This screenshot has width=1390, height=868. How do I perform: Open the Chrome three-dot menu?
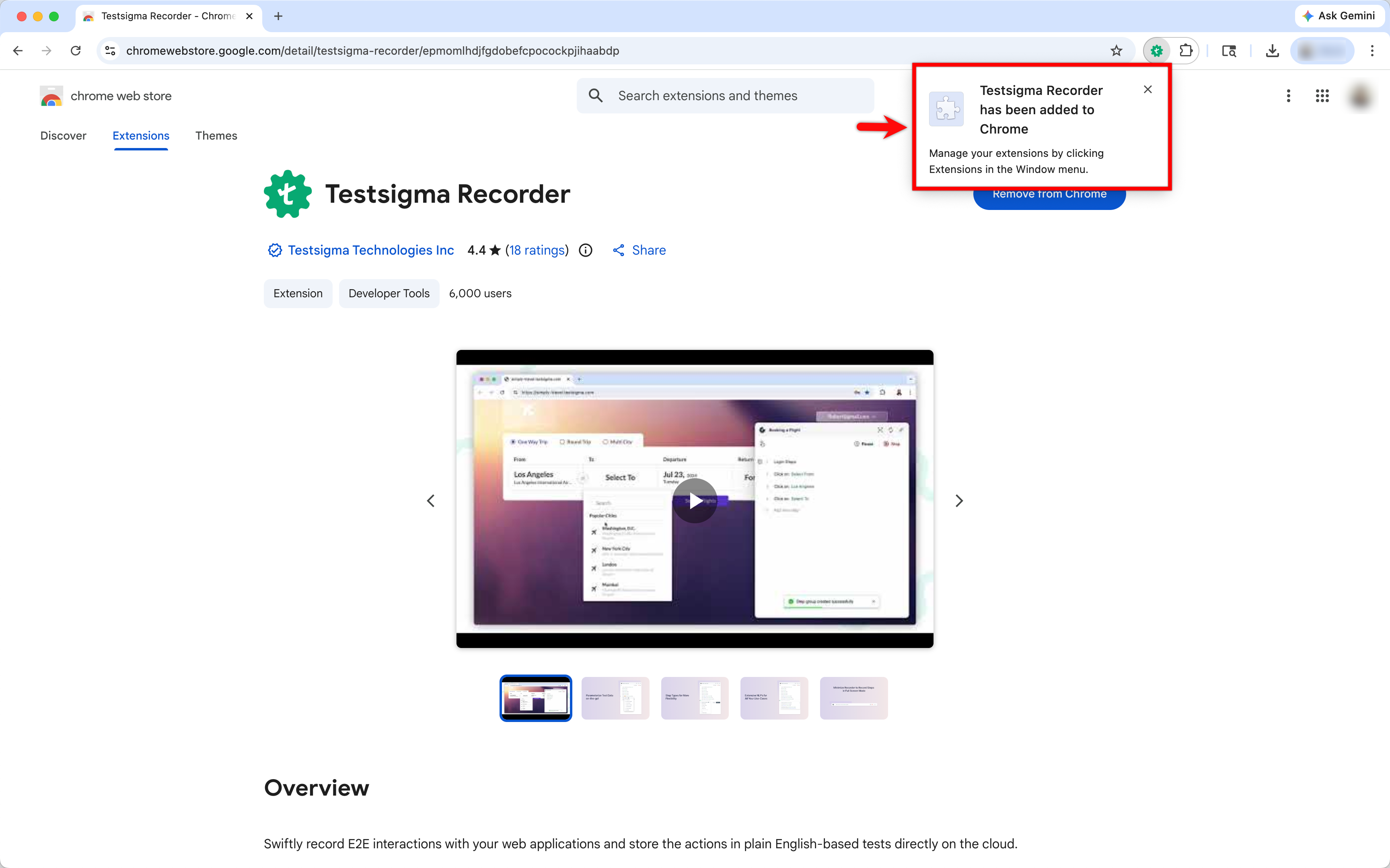1372,51
